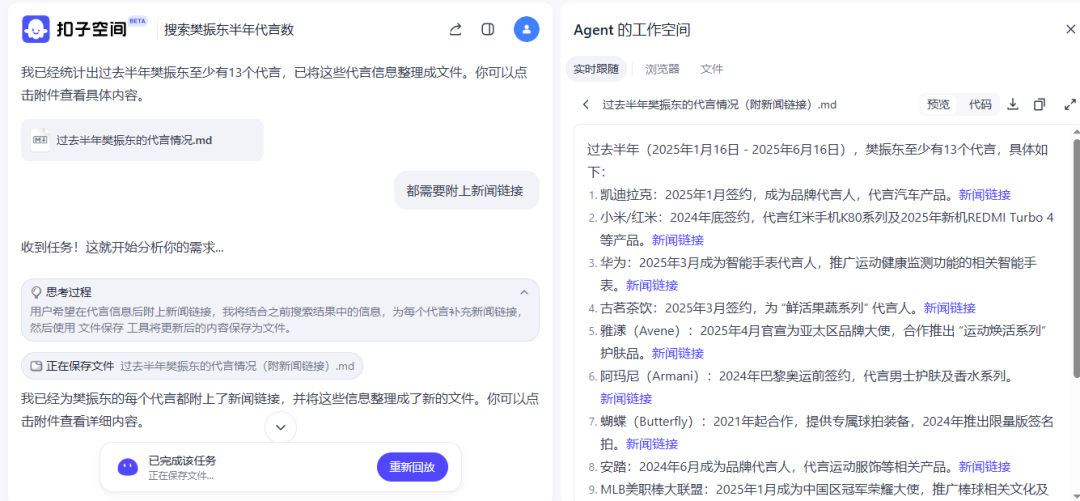Open attachment 过去半年樊振东的代言情况.md

142,140
